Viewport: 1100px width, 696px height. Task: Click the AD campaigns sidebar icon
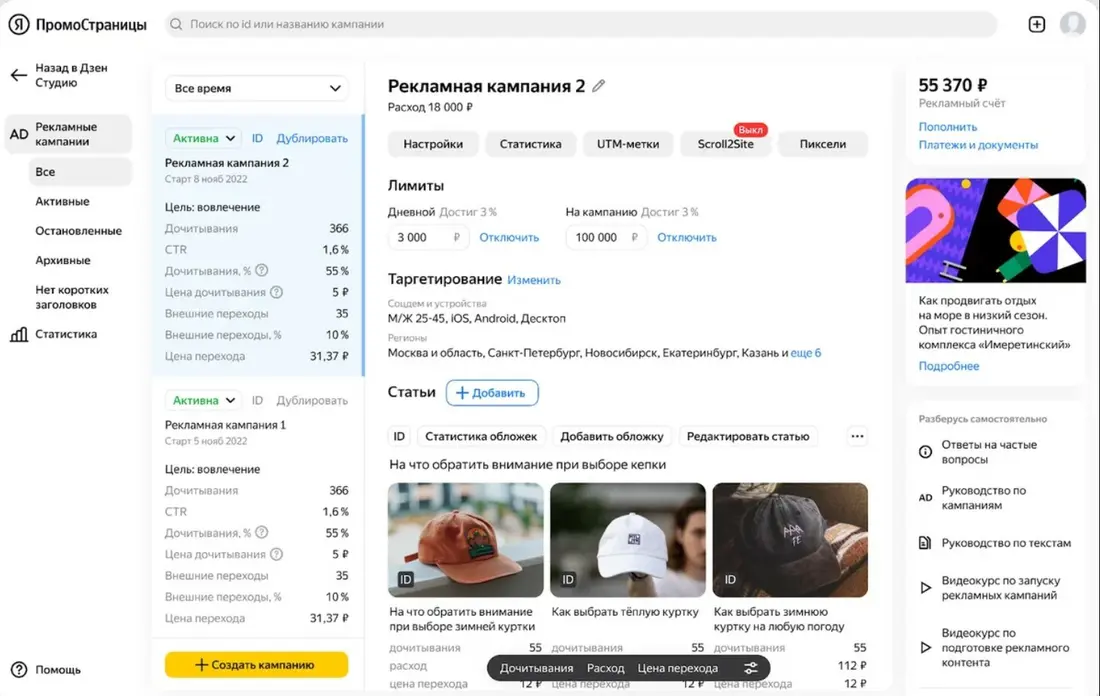(19, 134)
